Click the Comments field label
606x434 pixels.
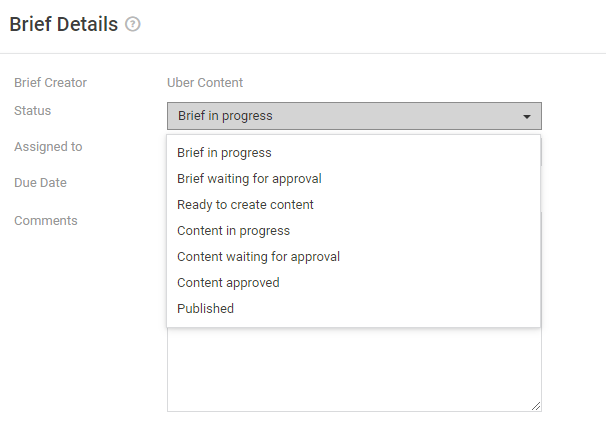click(46, 220)
